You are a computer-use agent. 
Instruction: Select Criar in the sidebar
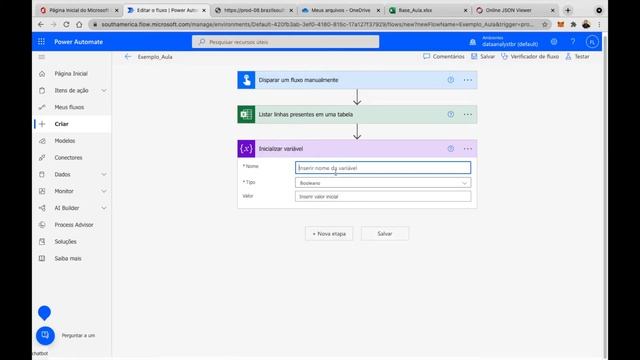(71, 124)
